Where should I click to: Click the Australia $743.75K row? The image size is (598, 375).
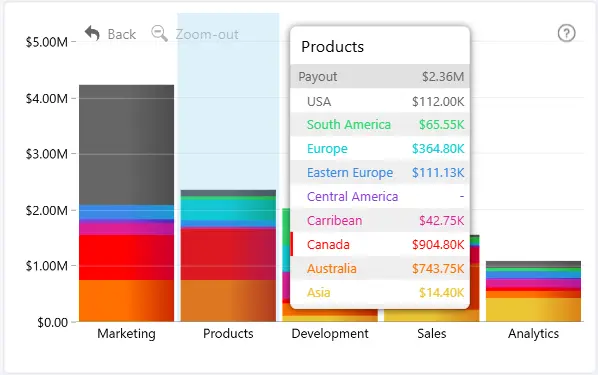click(x=380, y=269)
